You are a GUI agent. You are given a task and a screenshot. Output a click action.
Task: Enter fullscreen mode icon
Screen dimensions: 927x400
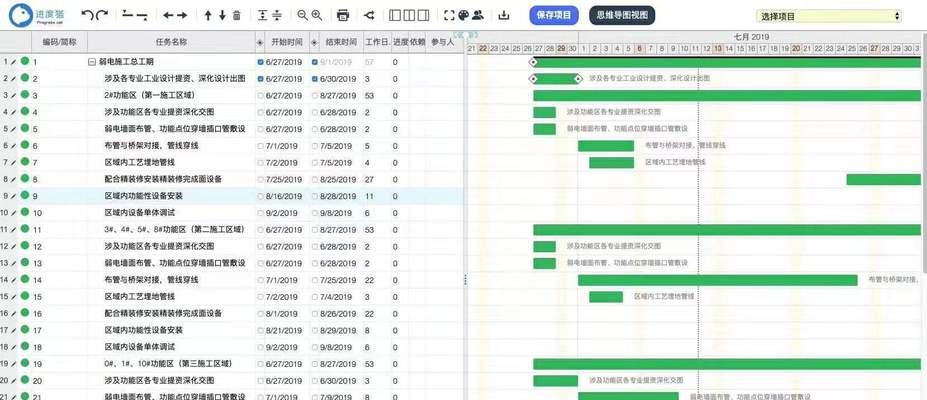[x=449, y=15]
